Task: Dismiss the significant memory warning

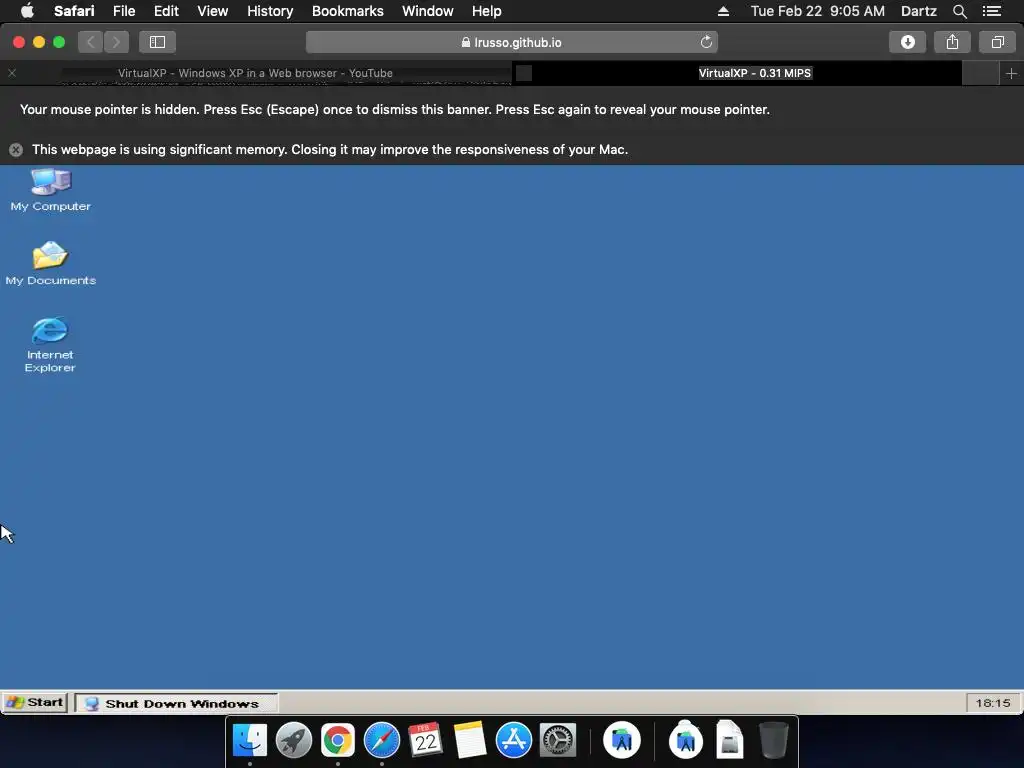Action: pos(16,150)
